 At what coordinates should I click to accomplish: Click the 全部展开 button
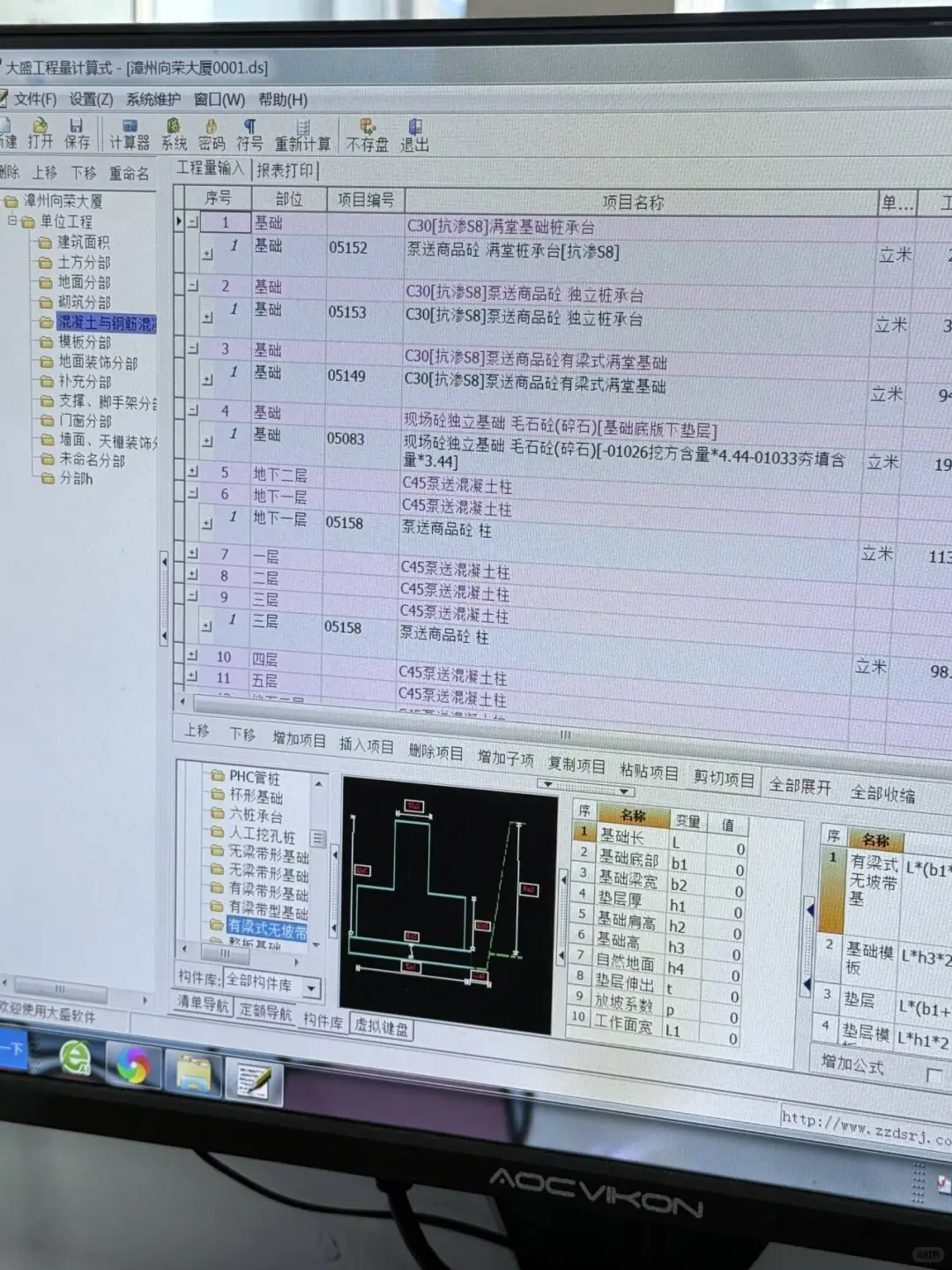click(x=800, y=785)
